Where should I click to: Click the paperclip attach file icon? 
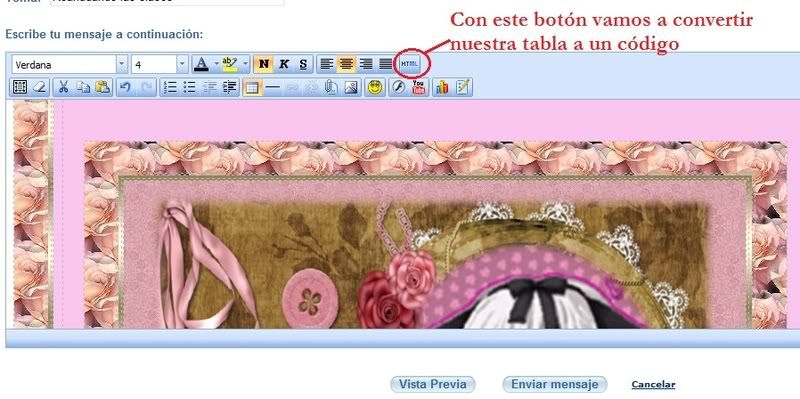(x=331, y=87)
